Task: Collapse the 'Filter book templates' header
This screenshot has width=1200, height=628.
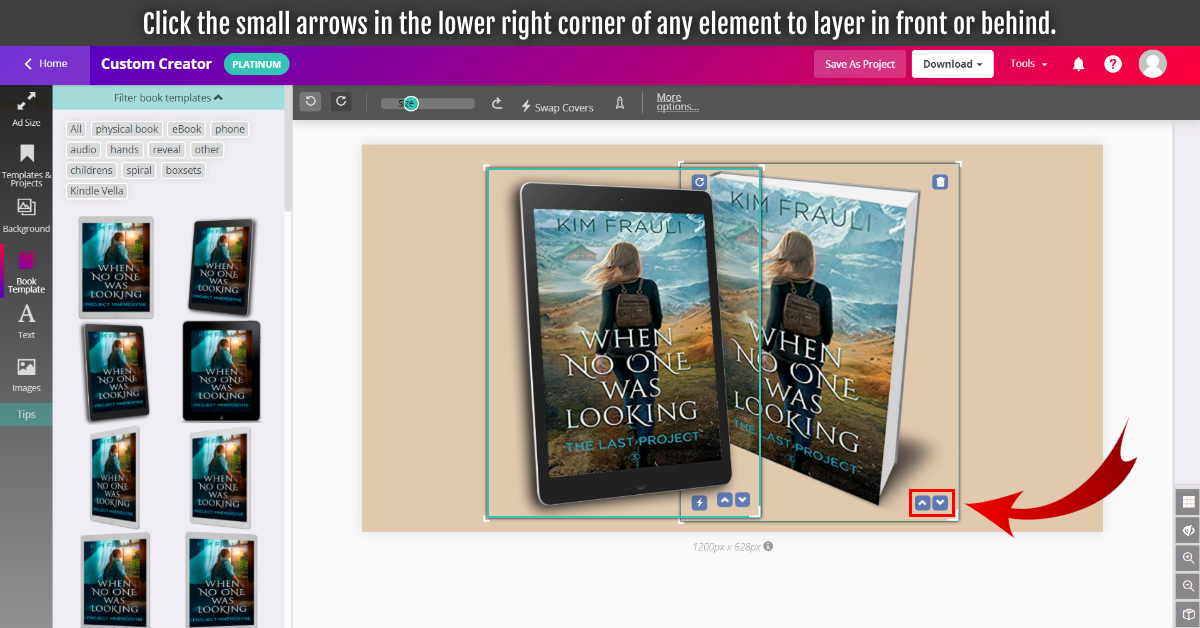Action: click(x=168, y=98)
